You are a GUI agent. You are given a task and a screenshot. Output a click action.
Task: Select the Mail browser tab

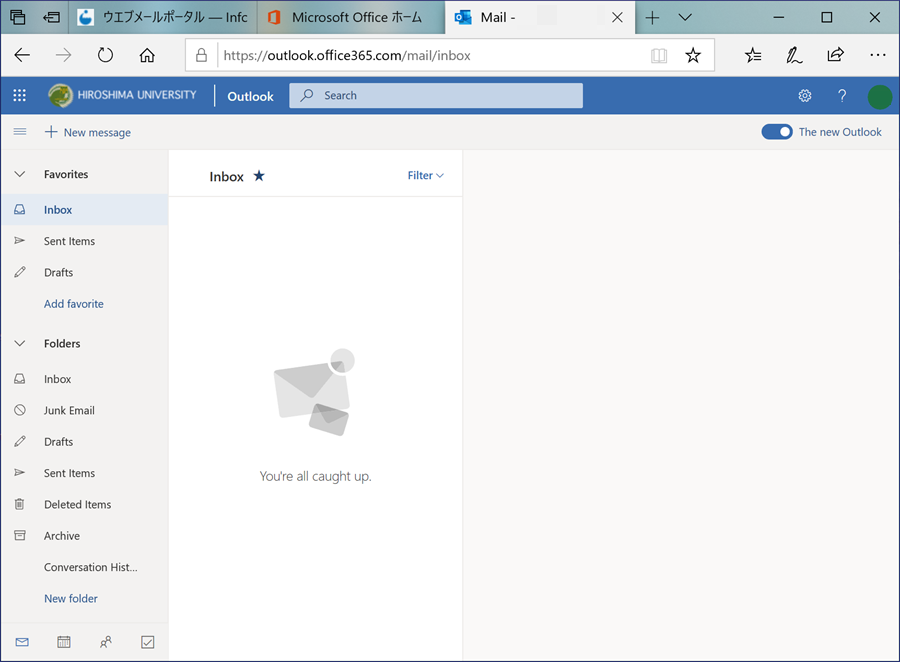(540, 17)
